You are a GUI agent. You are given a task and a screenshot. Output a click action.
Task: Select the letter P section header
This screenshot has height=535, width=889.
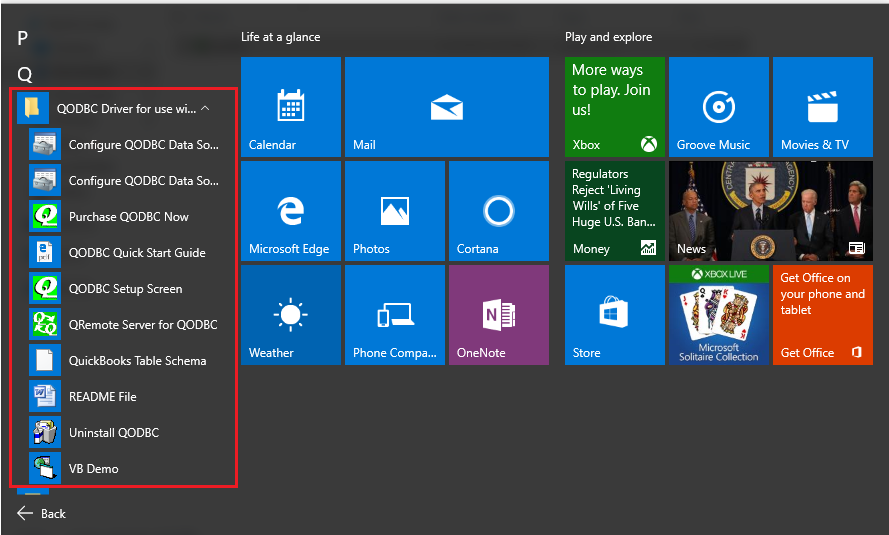tap(22, 39)
